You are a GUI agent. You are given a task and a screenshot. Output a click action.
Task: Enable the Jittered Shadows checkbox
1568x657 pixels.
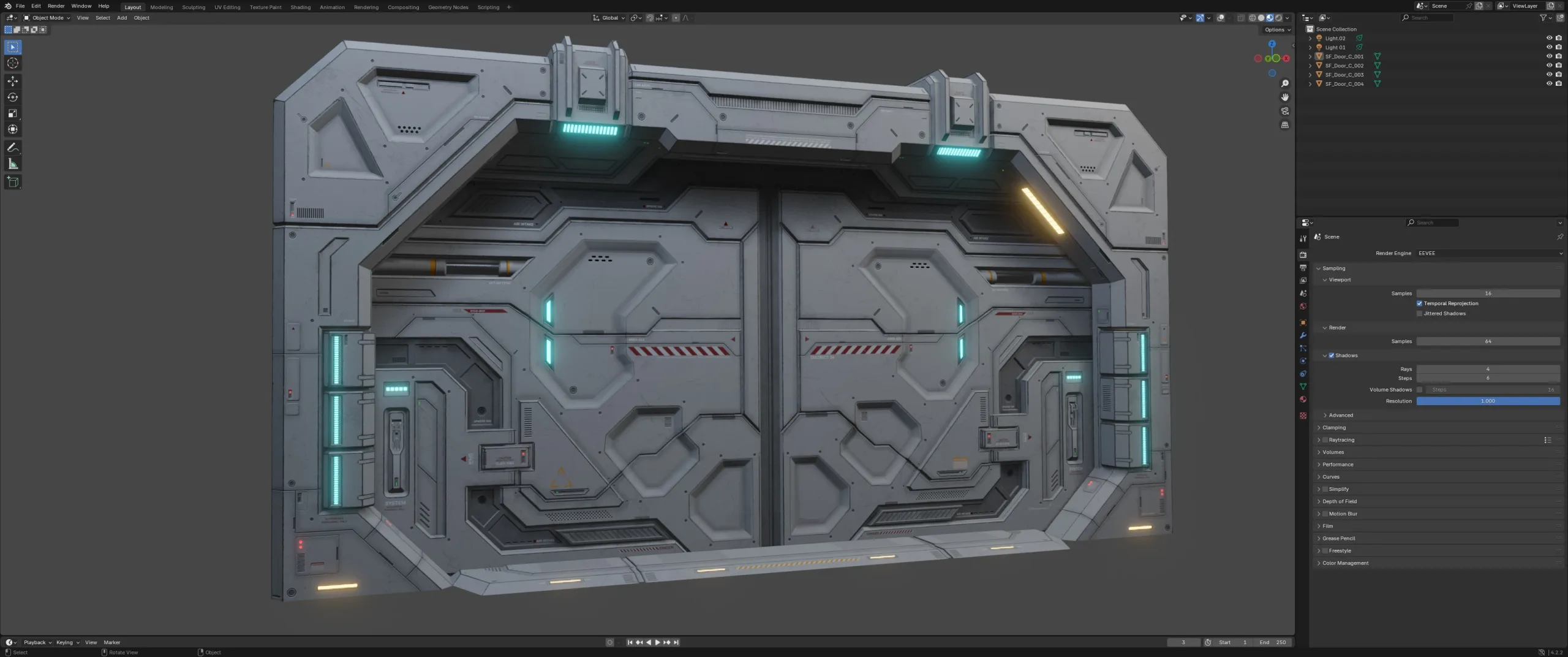click(x=1420, y=313)
